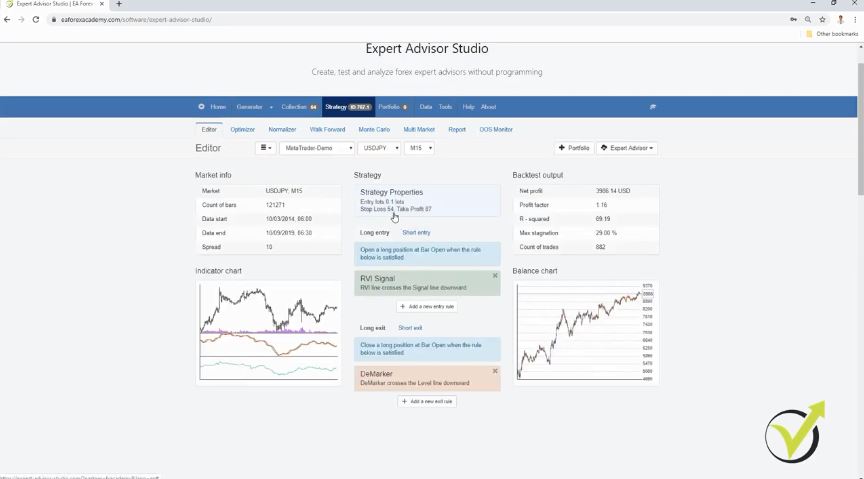Click the R - squared value 69.19

pos(603,219)
